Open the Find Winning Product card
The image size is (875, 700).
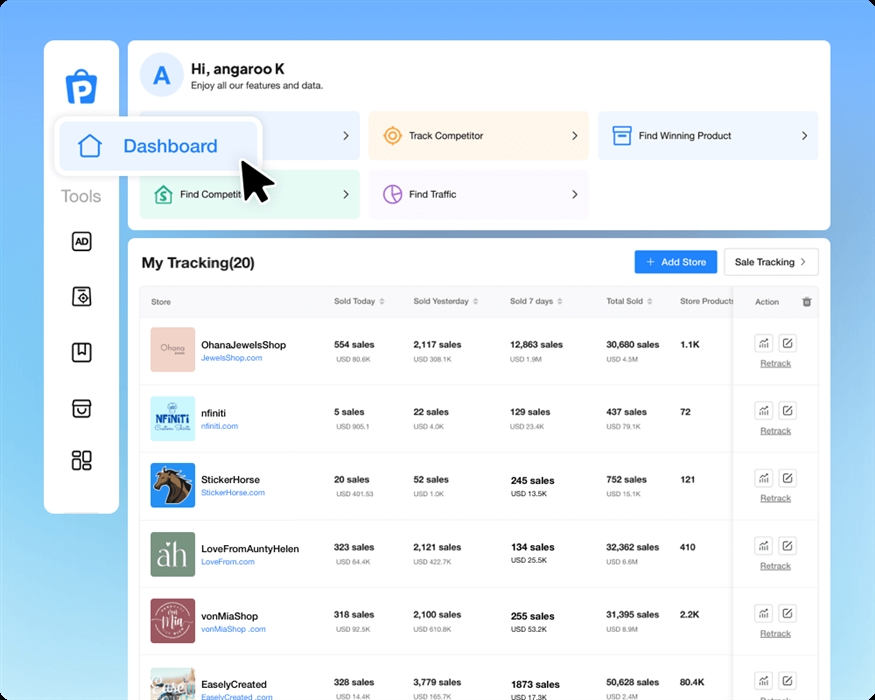[x=707, y=136]
